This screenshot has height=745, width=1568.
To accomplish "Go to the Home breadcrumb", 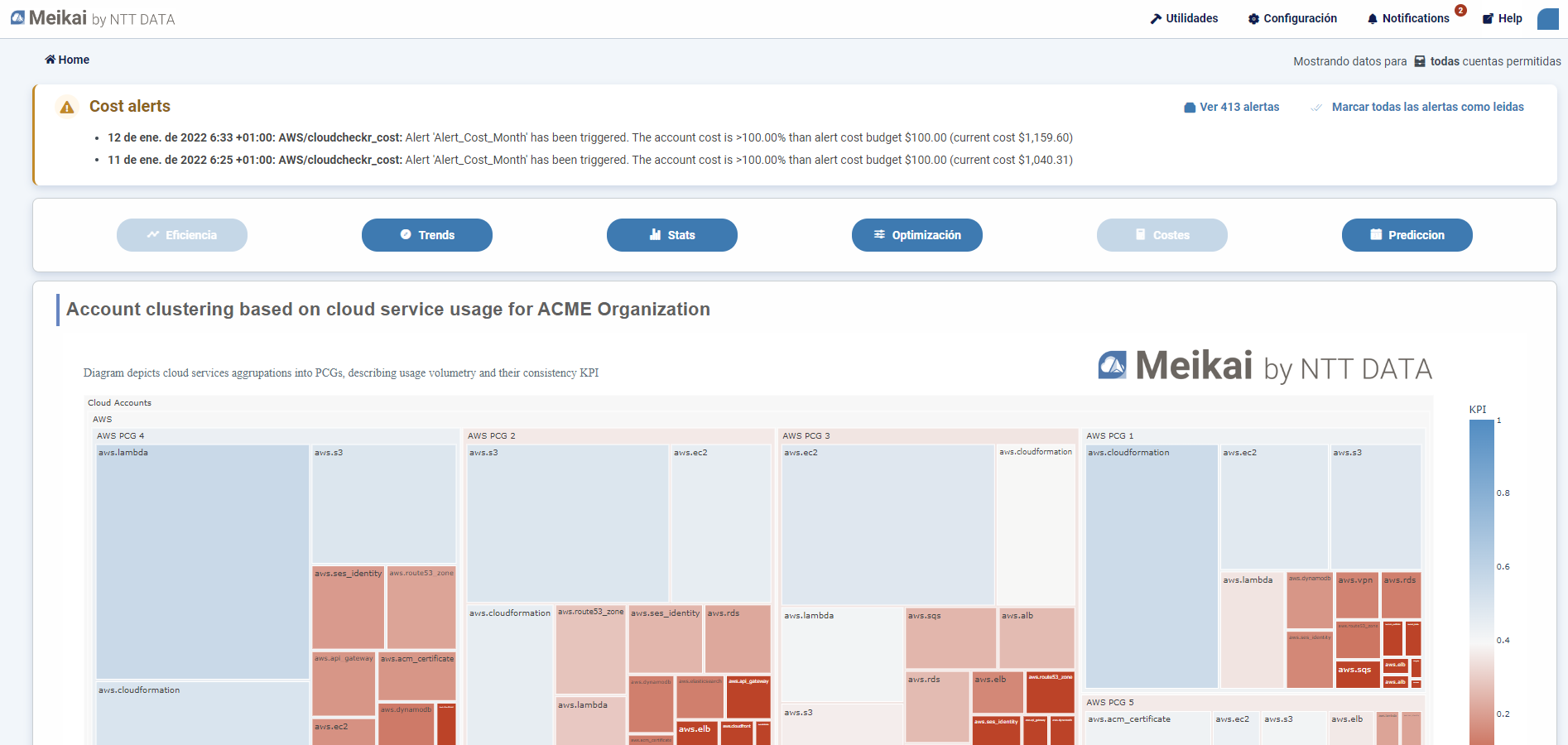I will click(x=67, y=60).
